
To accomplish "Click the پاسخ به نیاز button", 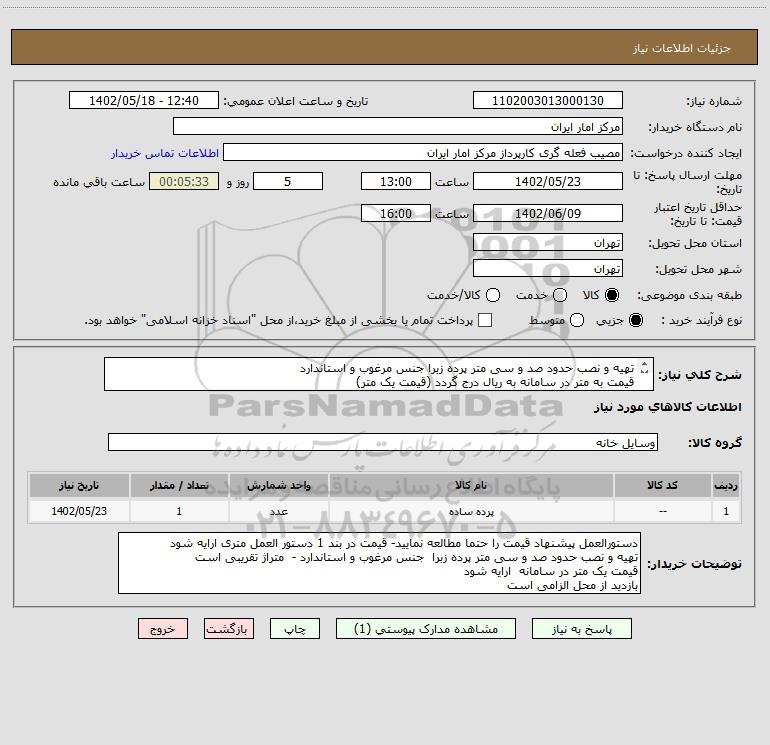I will click(x=581, y=629).
